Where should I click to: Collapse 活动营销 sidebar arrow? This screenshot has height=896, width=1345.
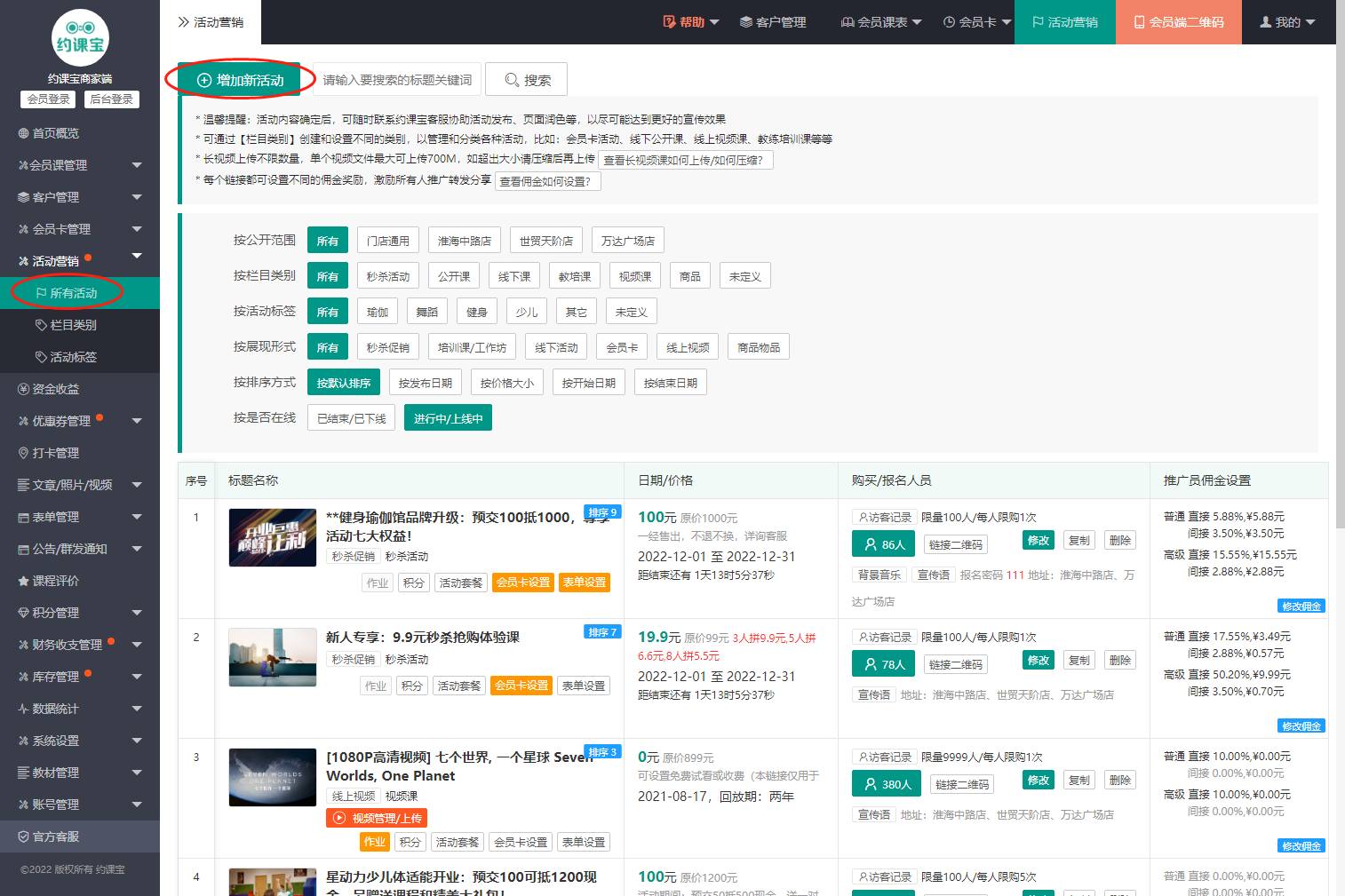pos(137,257)
